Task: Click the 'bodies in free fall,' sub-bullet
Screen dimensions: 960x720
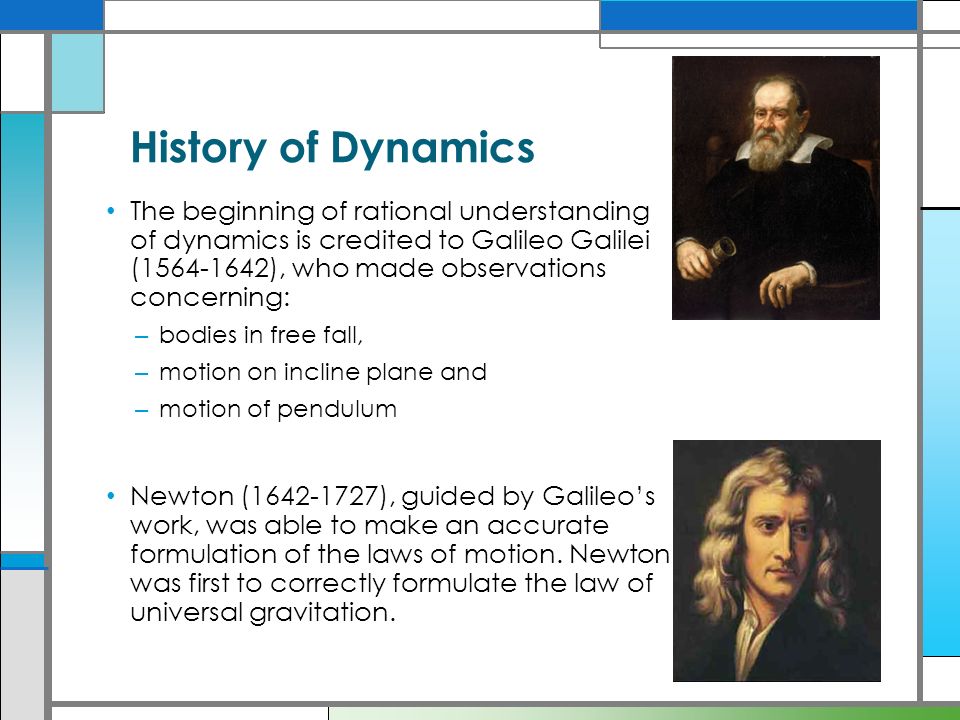Action: (x=261, y=336)
